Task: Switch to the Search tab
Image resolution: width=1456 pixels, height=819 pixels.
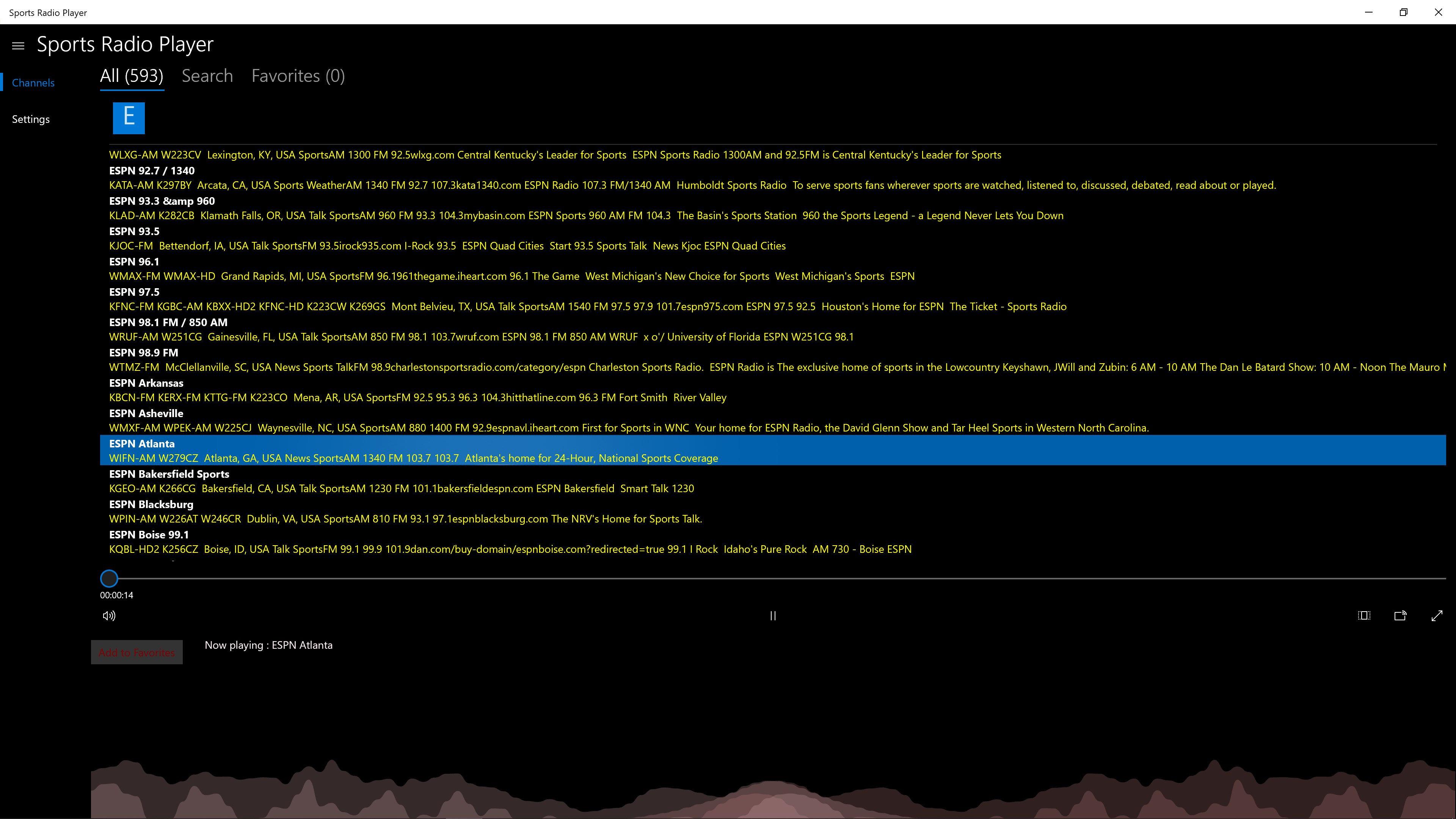Action: 207,76
